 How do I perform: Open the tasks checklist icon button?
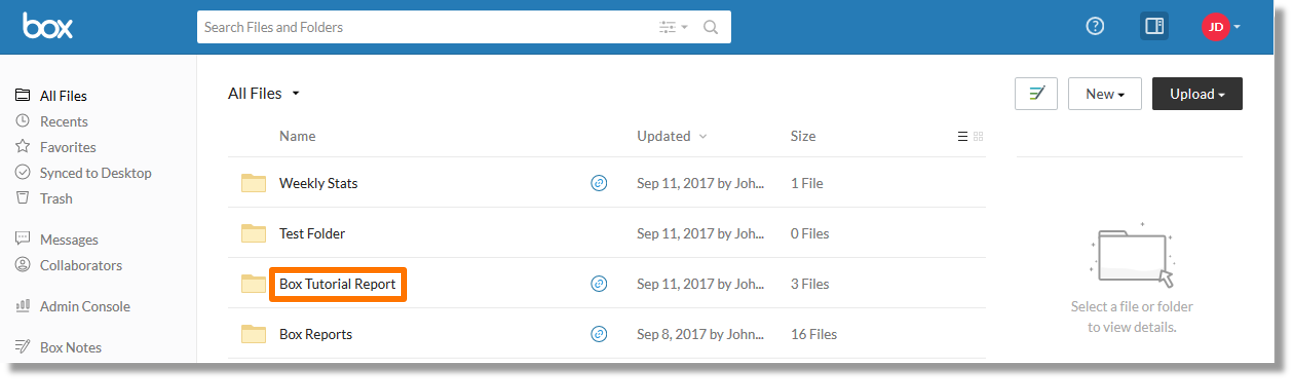click(x=1036, y=94)
